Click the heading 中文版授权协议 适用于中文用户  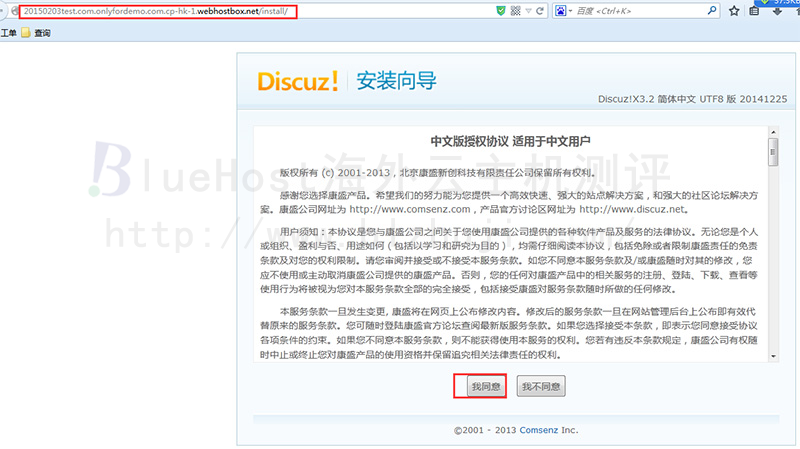click(510, 141)
